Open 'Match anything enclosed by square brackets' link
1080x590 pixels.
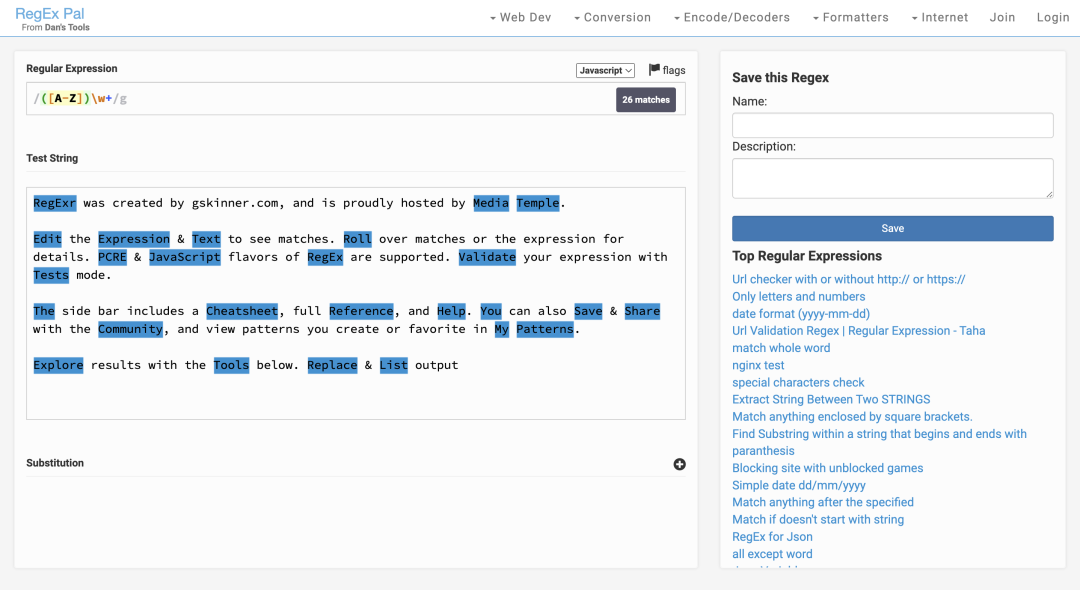[852, 417]
